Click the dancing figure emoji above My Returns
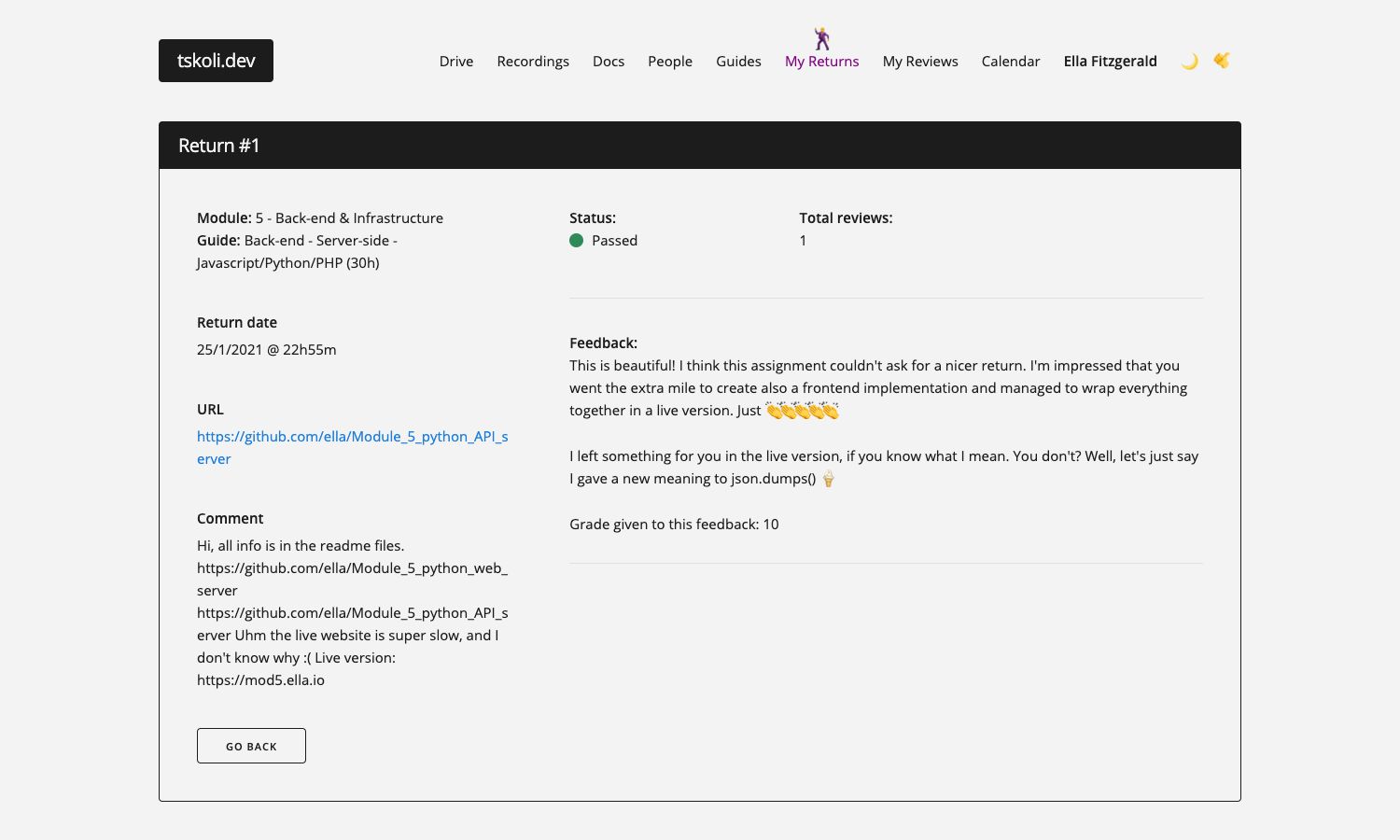Screen dimensions: 1400x840 point(821,38)
